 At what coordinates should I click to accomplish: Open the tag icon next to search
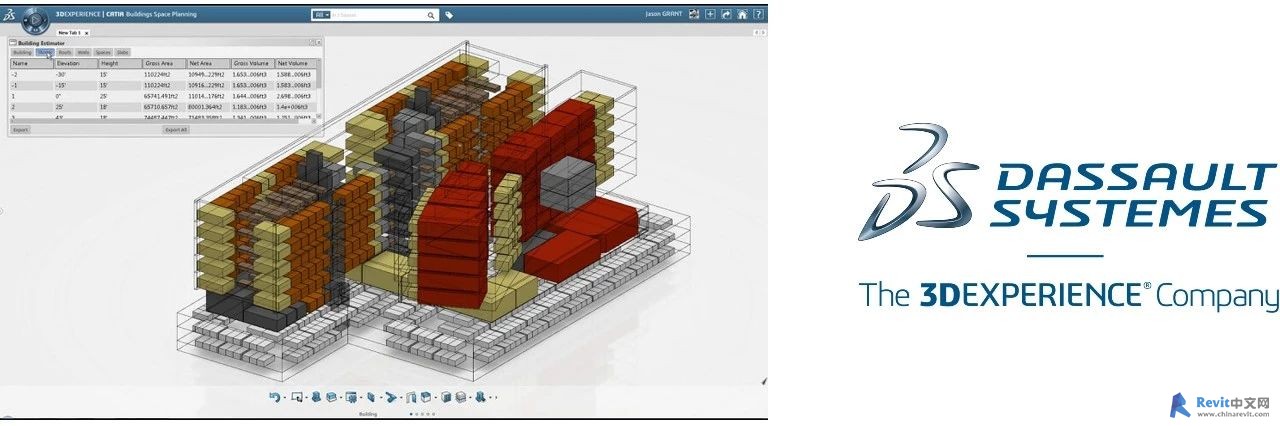(449, 15)
